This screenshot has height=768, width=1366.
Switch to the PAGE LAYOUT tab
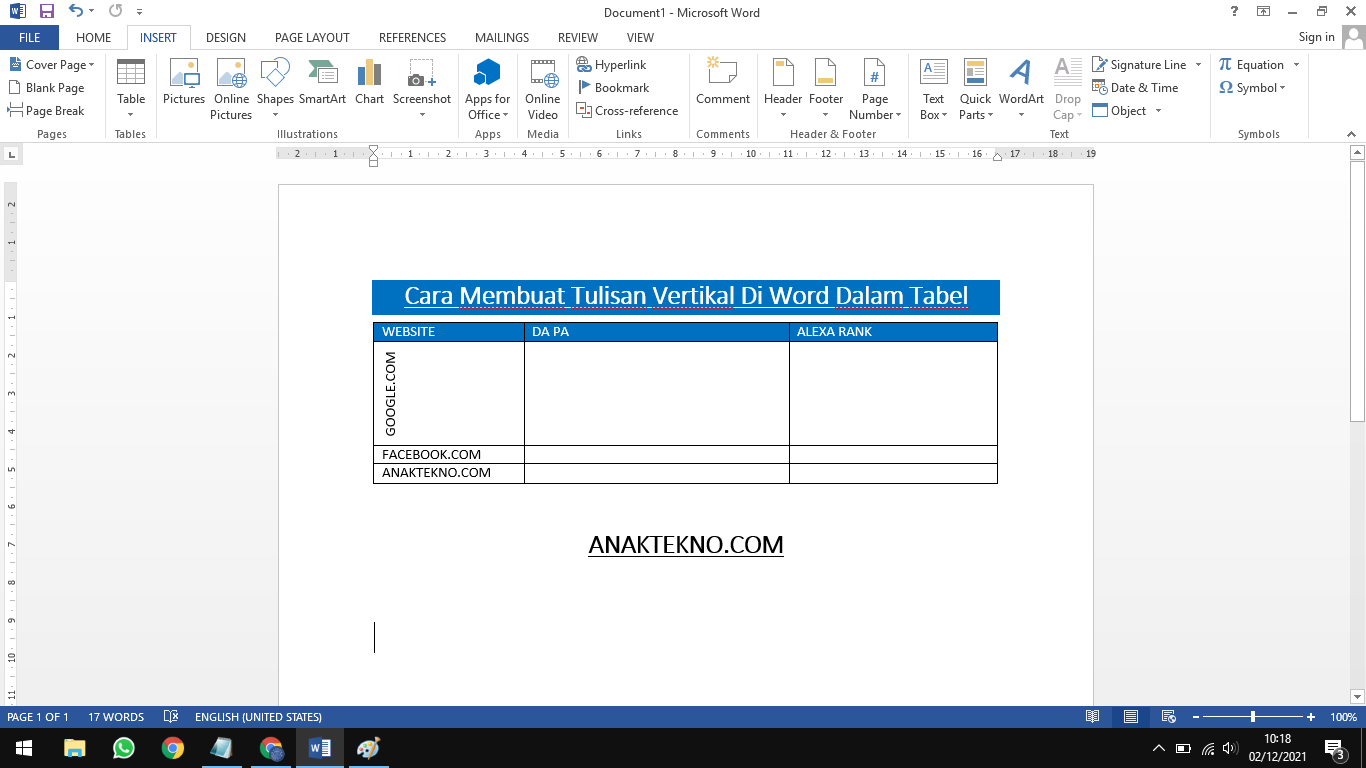pyautogui.click(x=312, y=38)
